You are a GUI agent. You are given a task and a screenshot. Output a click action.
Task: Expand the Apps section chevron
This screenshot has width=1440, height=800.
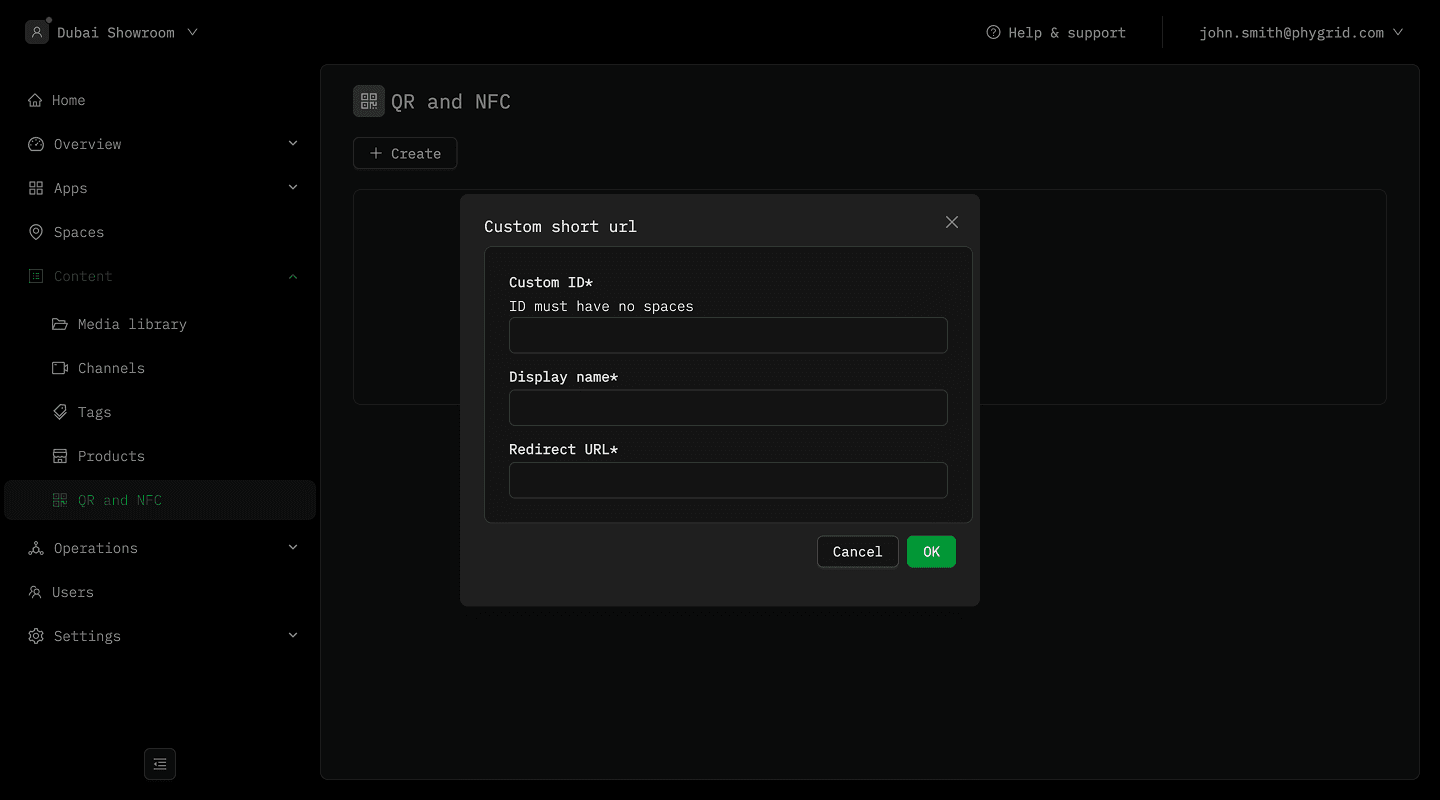(293, 188)
